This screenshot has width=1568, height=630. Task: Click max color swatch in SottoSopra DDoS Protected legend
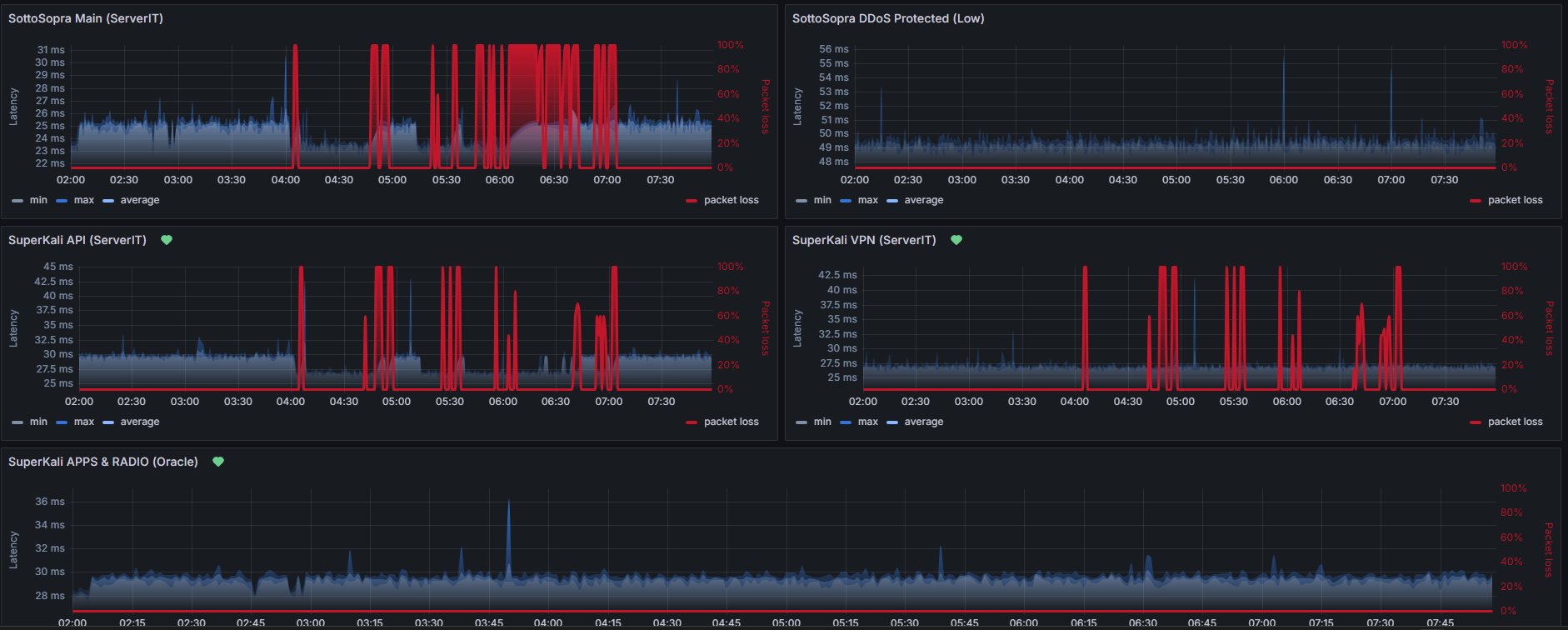tap(847, 201)
